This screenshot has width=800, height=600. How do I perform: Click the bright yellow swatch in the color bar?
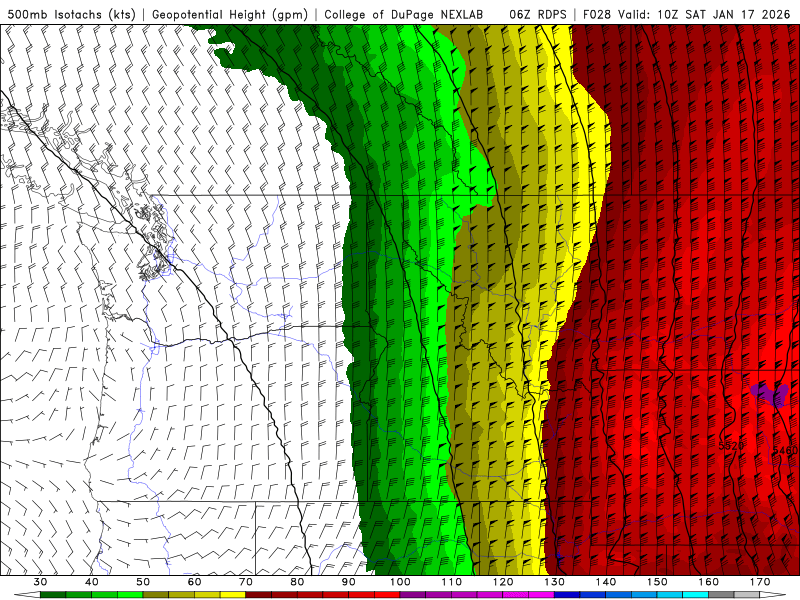(x=233, y=595)
